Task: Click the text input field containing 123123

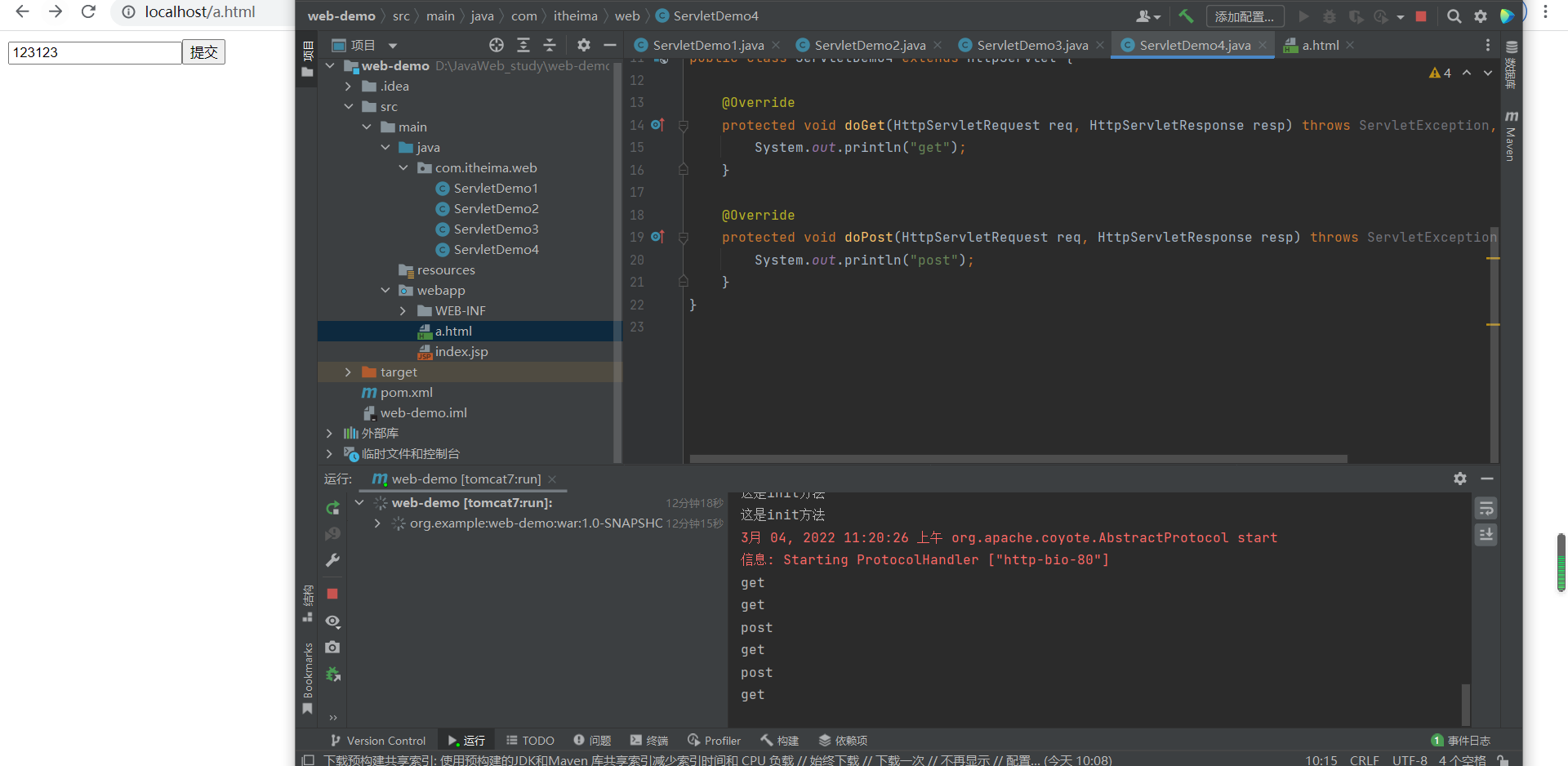Action: (95, 52)
